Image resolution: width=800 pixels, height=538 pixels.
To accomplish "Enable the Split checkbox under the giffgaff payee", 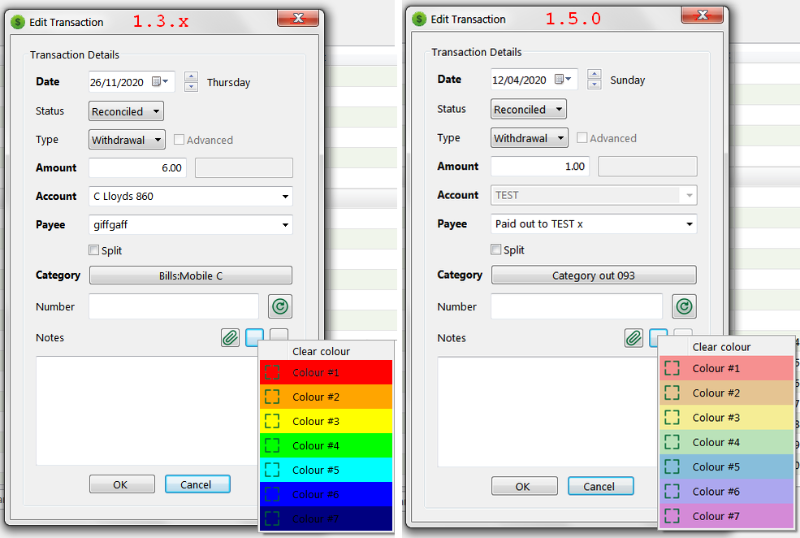I will click(94, 250).
